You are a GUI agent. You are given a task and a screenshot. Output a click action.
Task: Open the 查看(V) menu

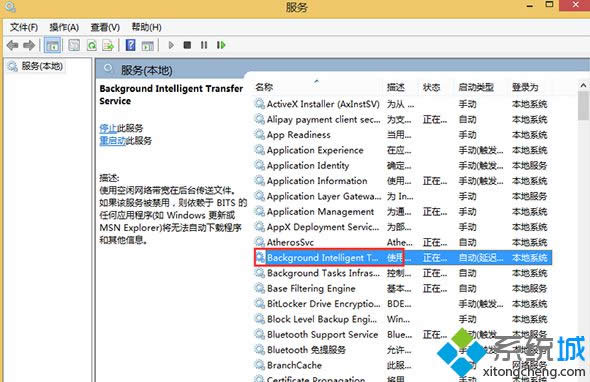[x=105, y=27]
